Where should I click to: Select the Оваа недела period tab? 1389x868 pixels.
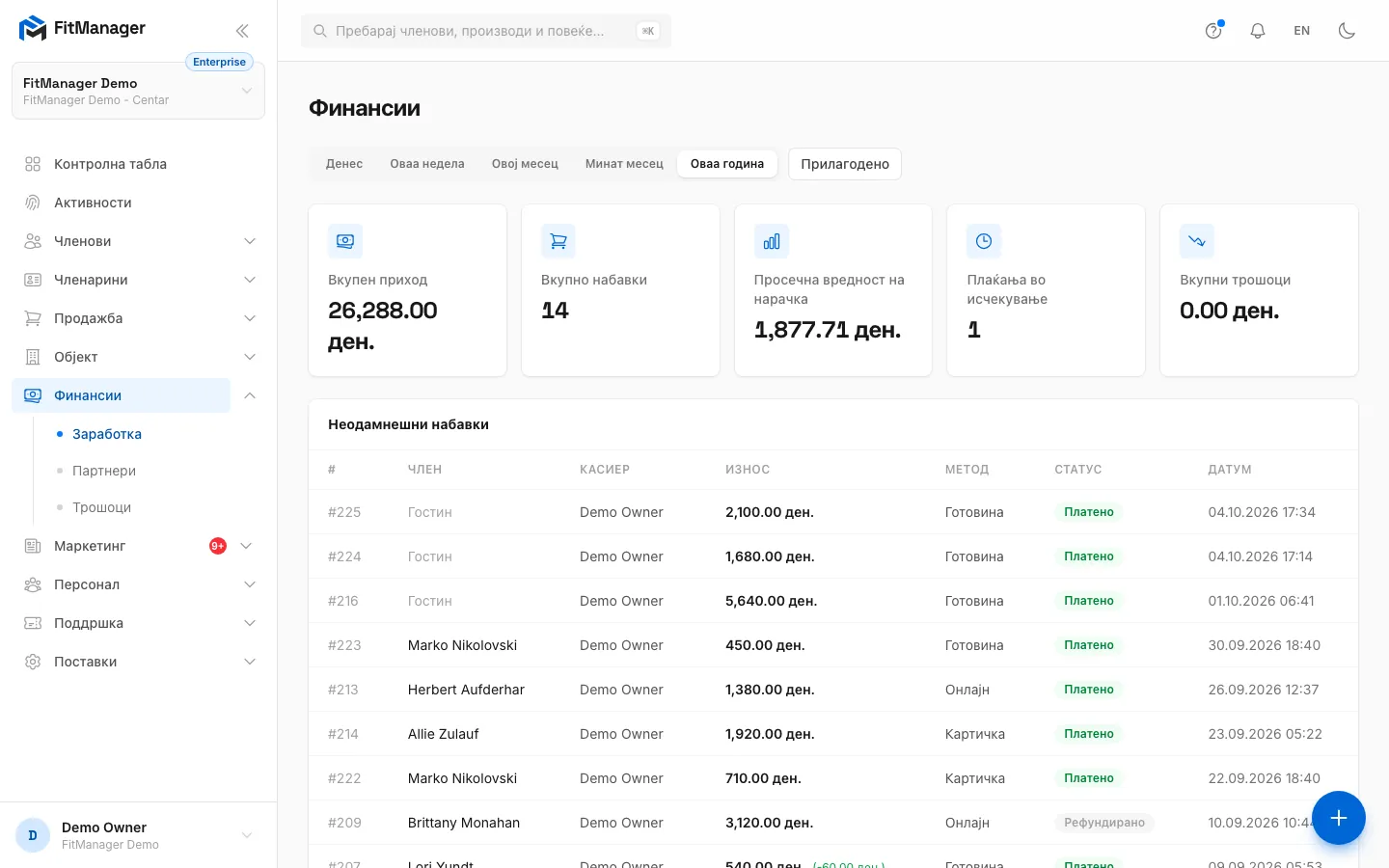pos(427,164)
